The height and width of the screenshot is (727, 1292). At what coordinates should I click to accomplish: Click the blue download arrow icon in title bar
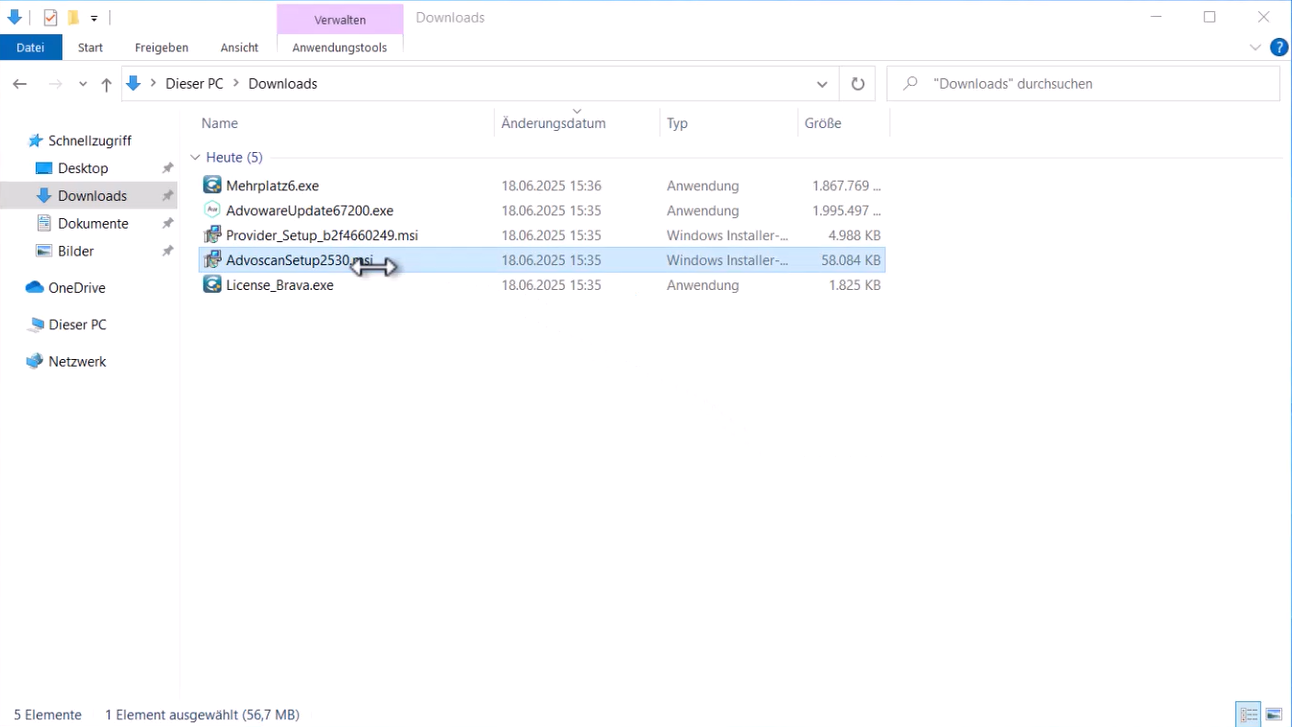[14, 17]
